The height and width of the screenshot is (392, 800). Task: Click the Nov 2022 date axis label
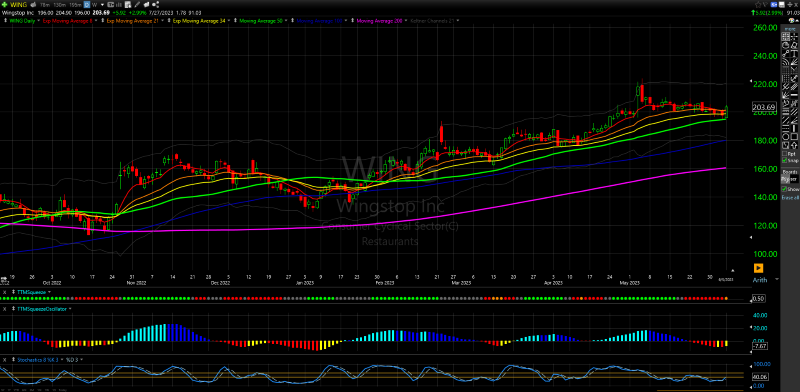click(137, 282)
